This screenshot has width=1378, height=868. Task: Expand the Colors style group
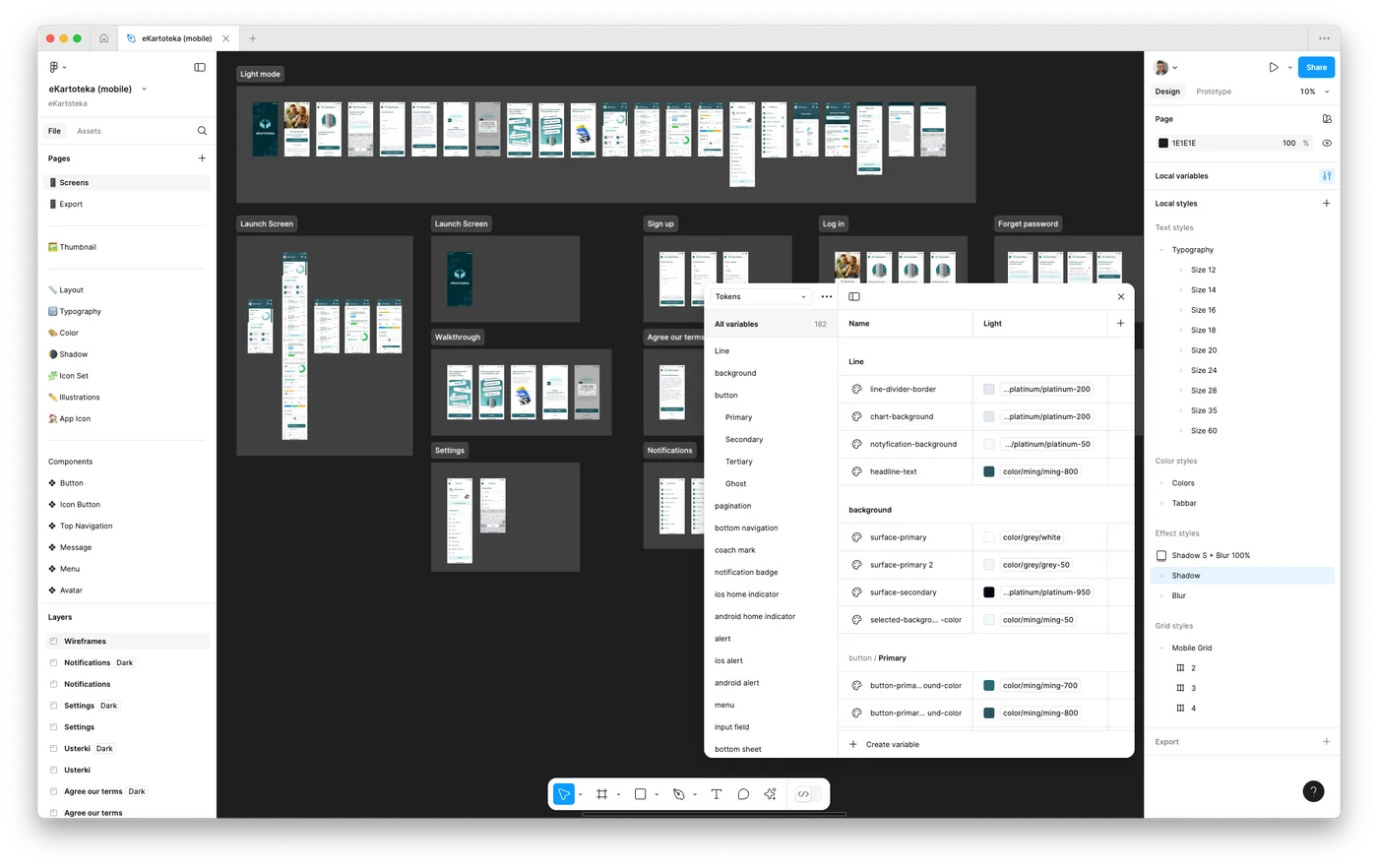[x=1161, y=483]
